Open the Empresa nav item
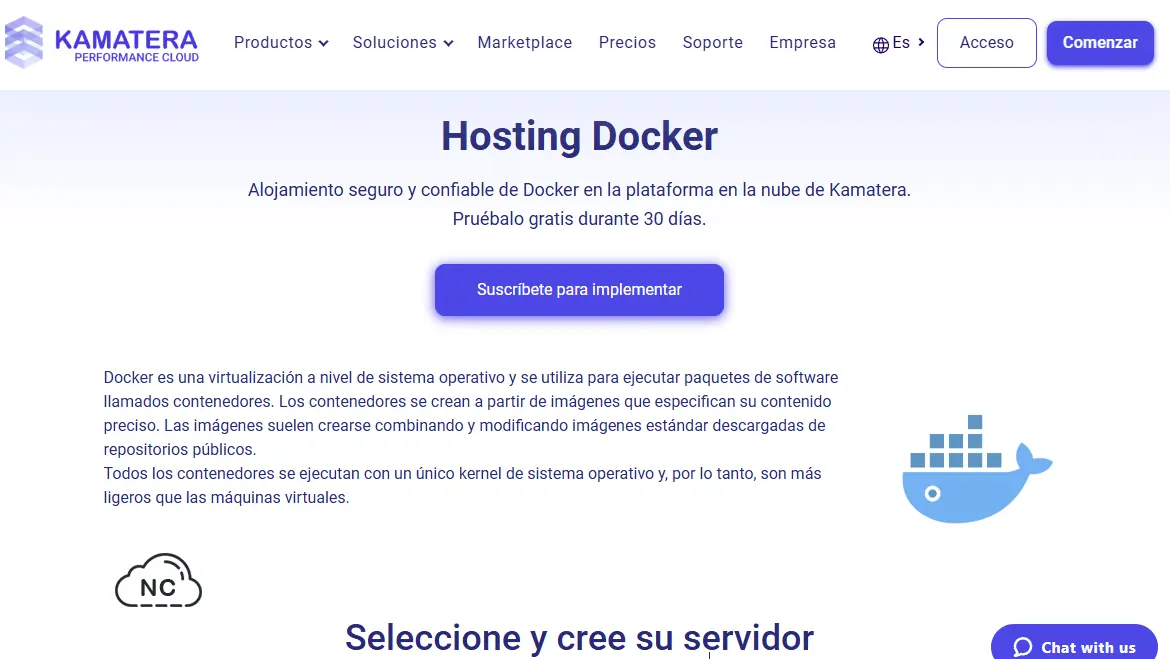The height and width of the screenshot is (659, 1170). click(x=802, y=43)
